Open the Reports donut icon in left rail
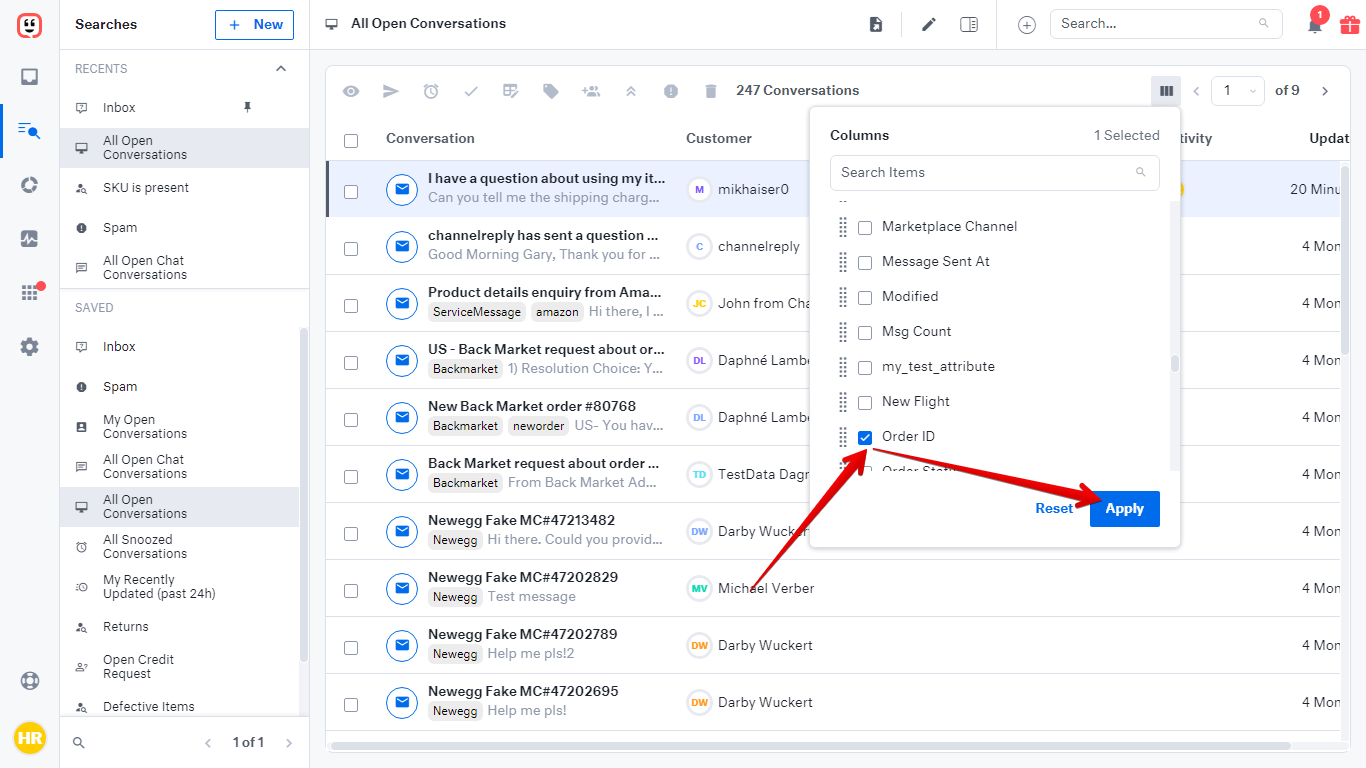This screenshot has width=1366, height=768. 29,185
